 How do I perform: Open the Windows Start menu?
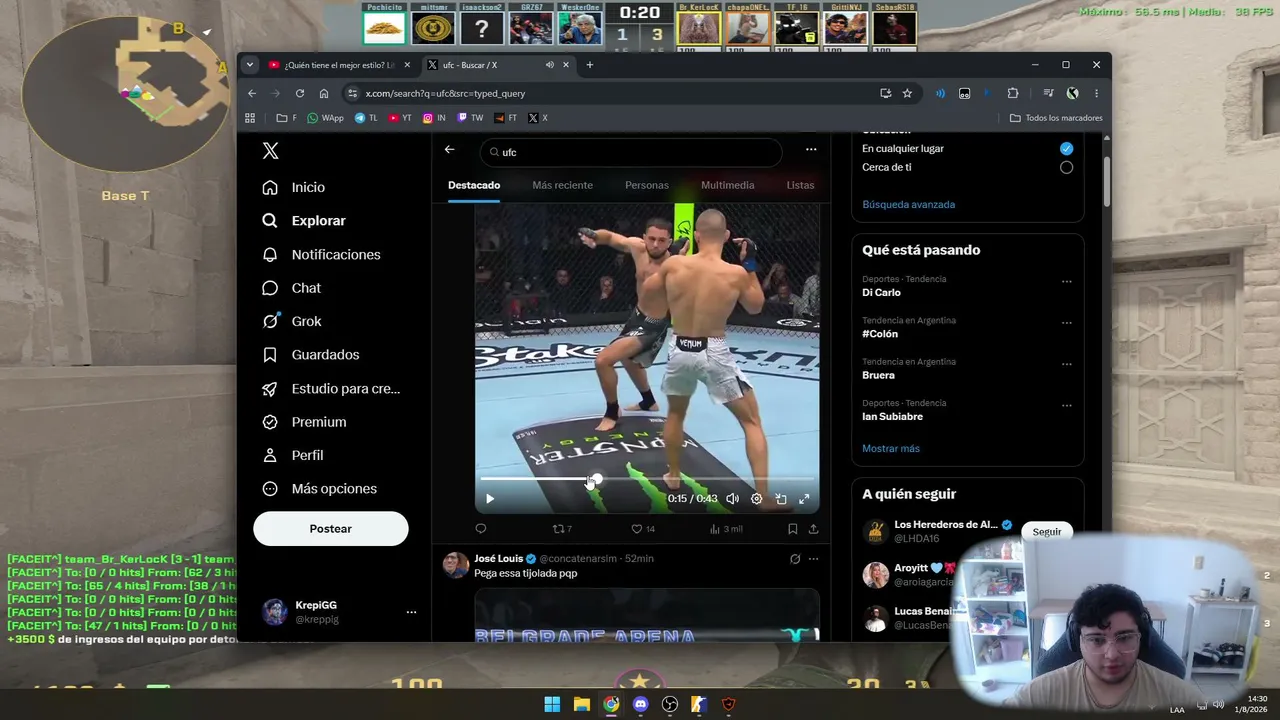coord(552,704)
